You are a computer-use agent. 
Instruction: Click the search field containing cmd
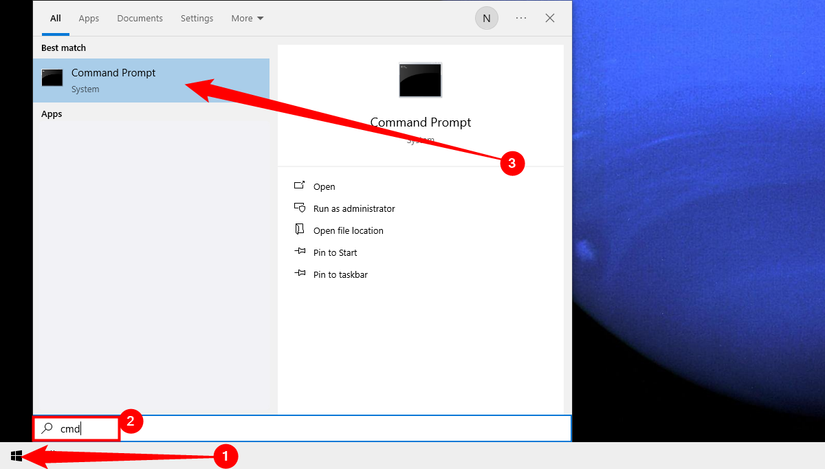pyautogui.click(x=300, y=429)
